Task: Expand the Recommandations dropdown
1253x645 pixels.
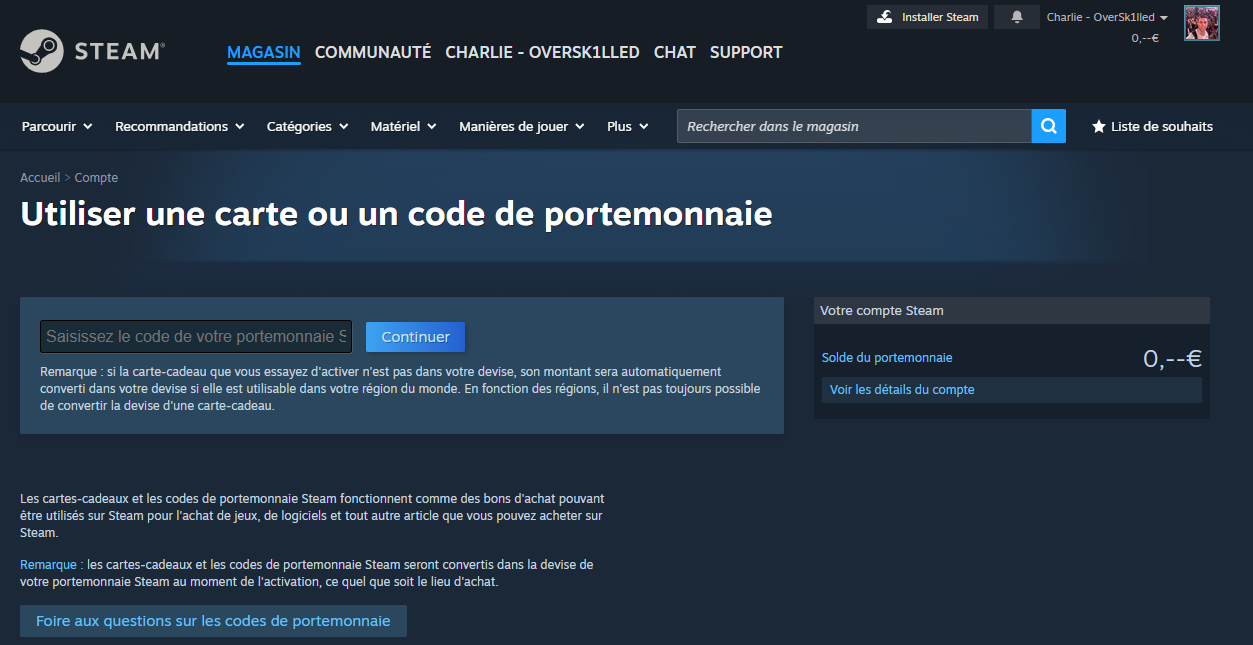Action: coord(180,126)
